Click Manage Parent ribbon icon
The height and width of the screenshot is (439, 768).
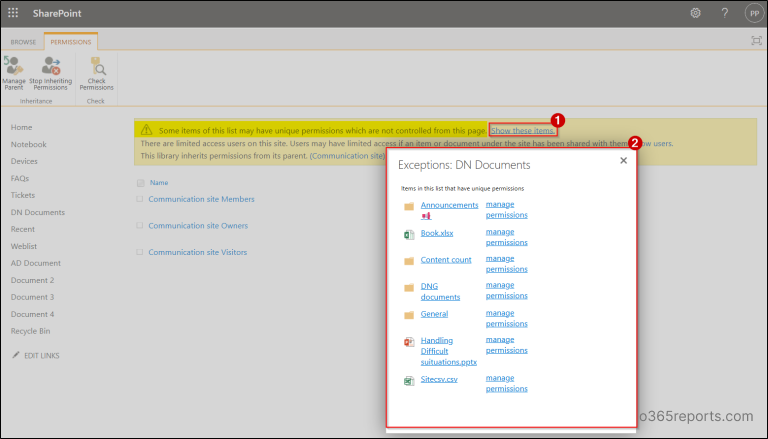click(14, 73)
